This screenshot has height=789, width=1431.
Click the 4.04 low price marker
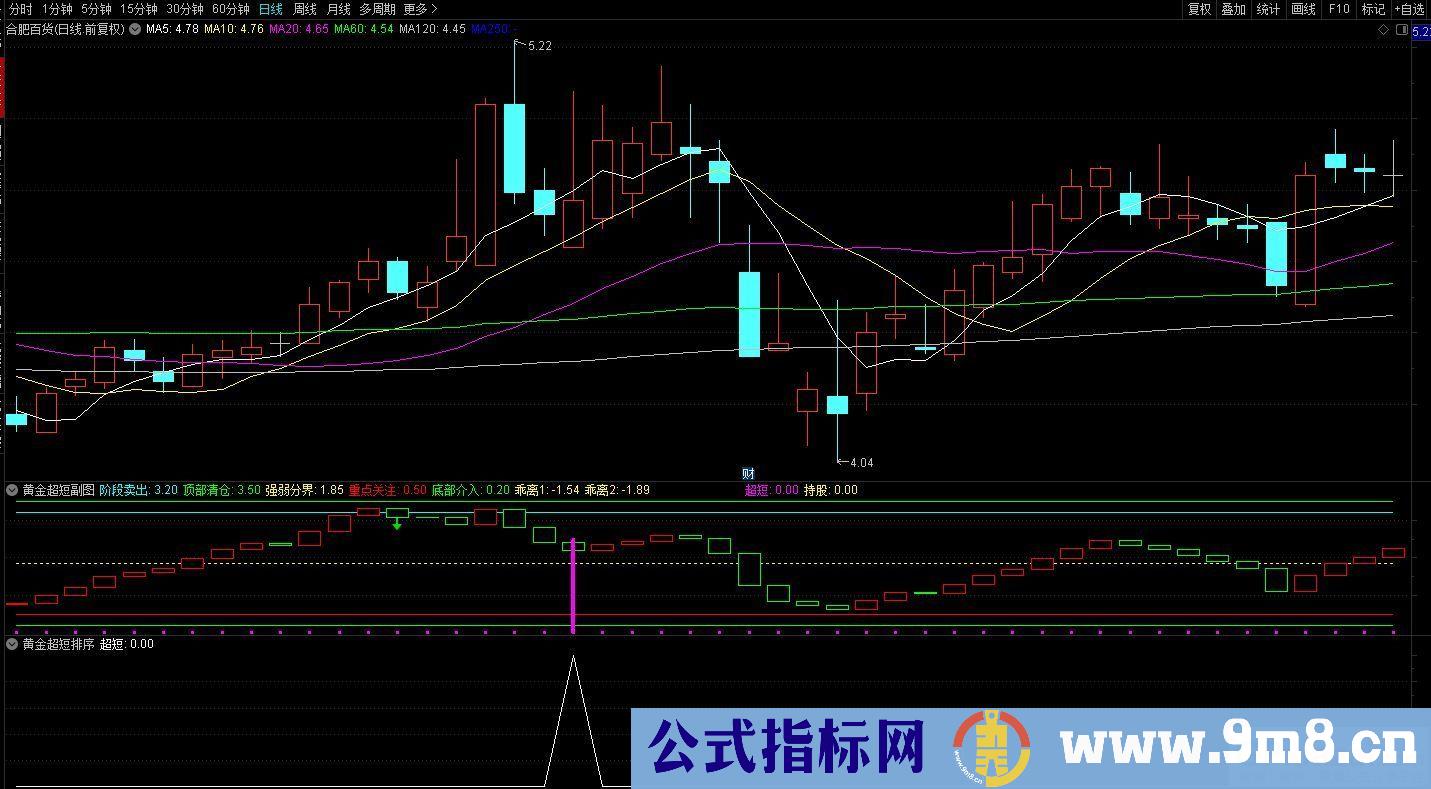(x=861, y=463)
